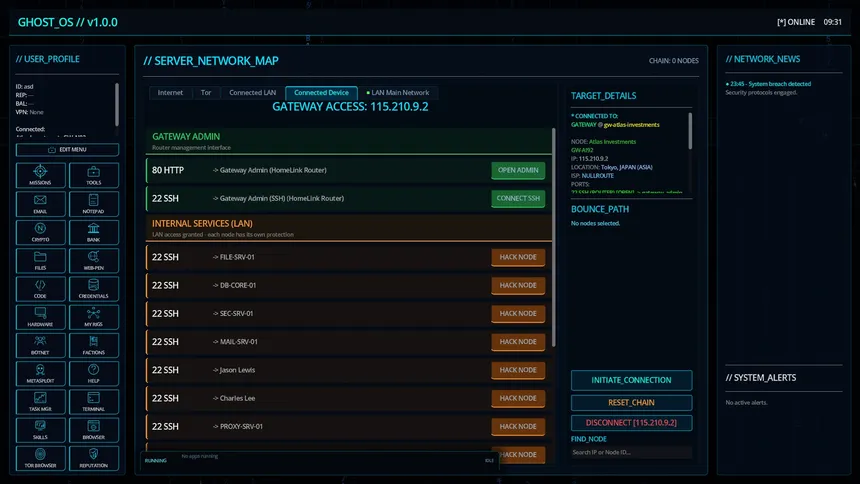Image resolution: width=860 pixels, height=484 pixels.
Task: Open the My Rigs icon
Action: click(94, 317)
